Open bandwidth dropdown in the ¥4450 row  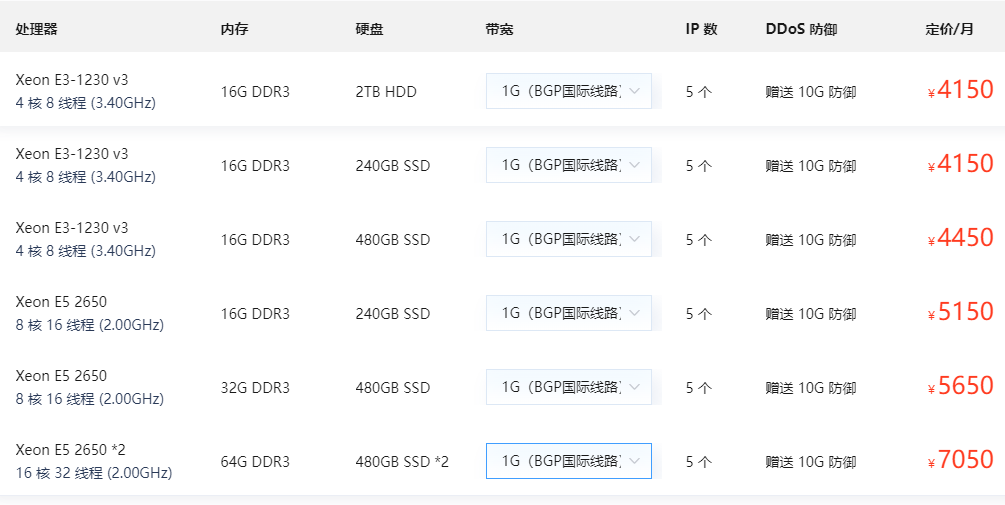[569, 239]
